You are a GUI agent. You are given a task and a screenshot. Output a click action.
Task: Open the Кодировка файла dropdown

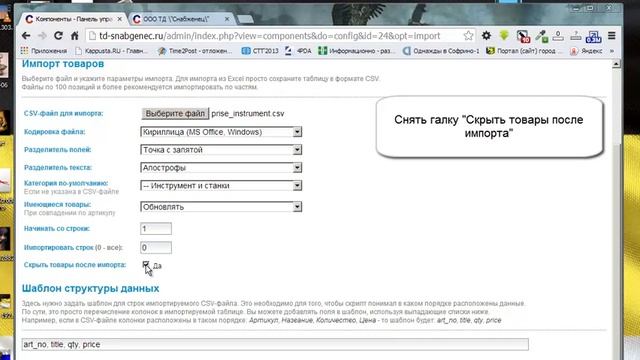(221, 132)
